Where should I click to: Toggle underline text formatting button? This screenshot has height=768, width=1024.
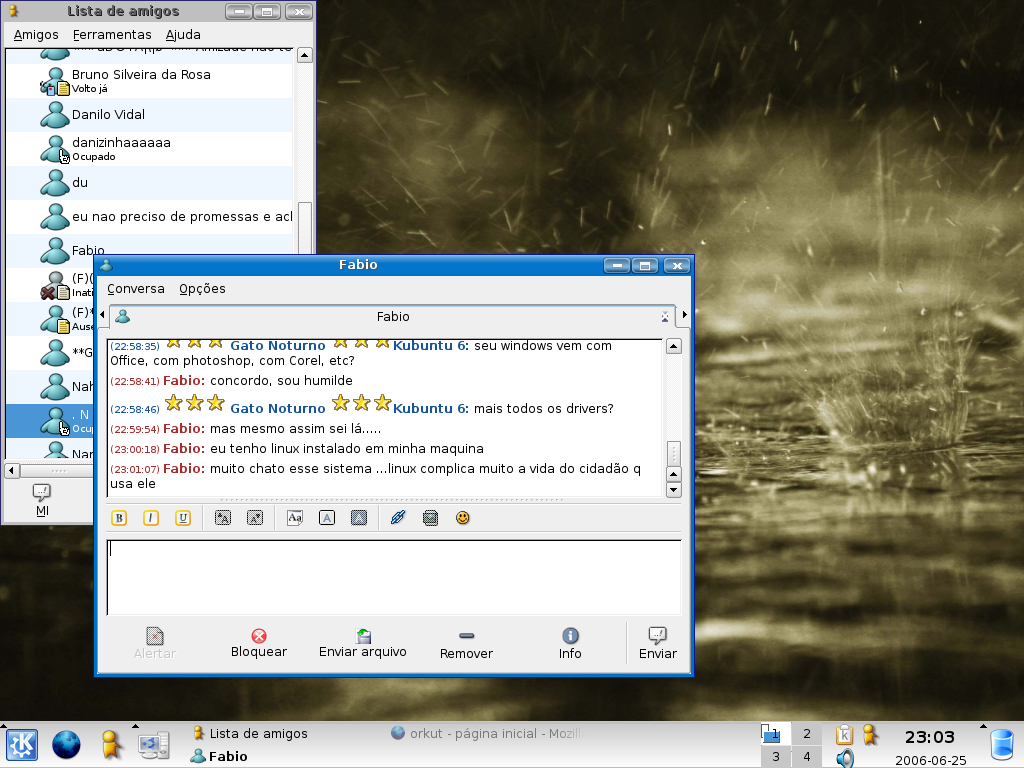pyautogui.click(x=183, y=518)
